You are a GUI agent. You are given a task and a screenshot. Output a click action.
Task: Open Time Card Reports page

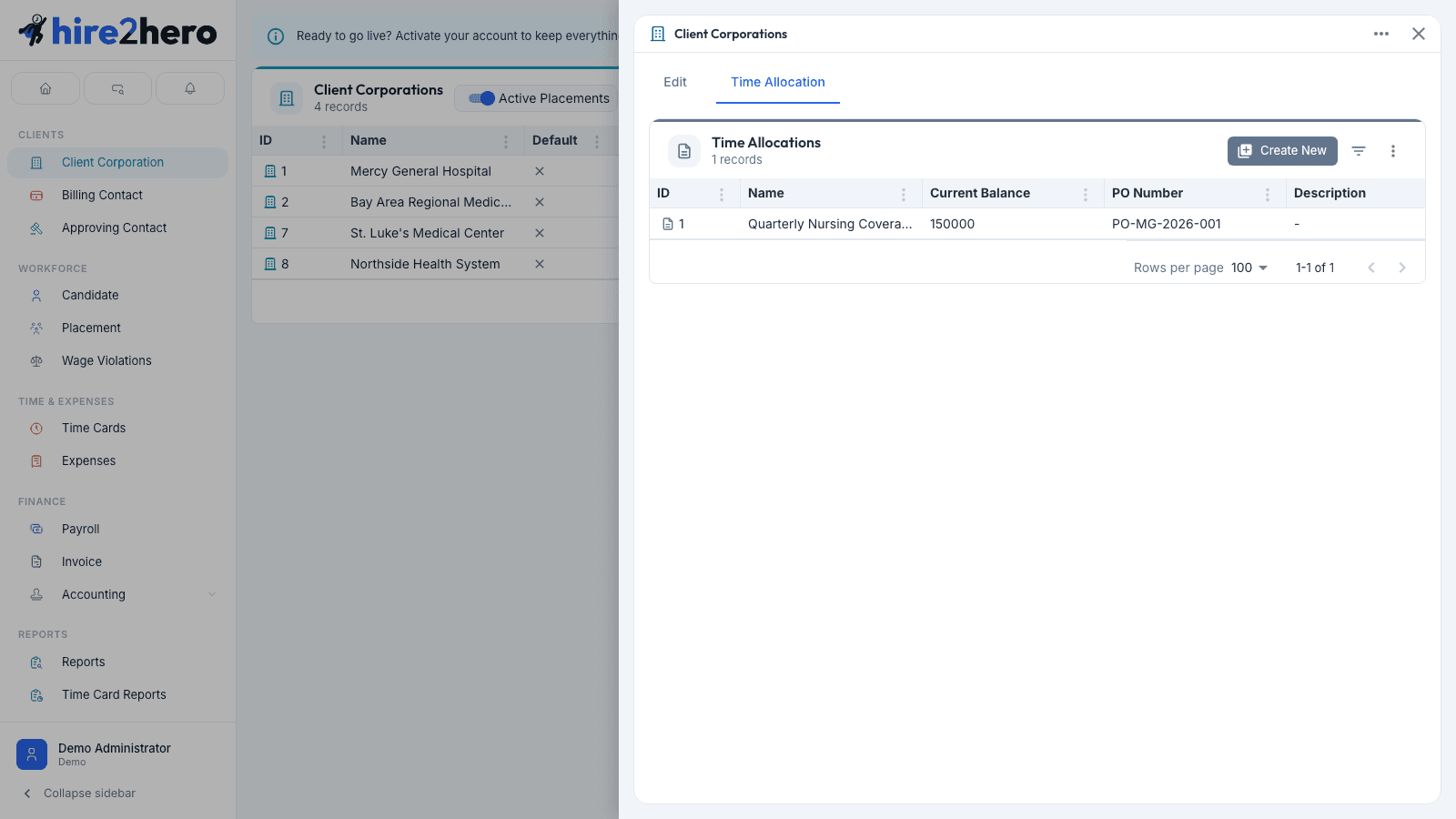(x=117, y=695)
